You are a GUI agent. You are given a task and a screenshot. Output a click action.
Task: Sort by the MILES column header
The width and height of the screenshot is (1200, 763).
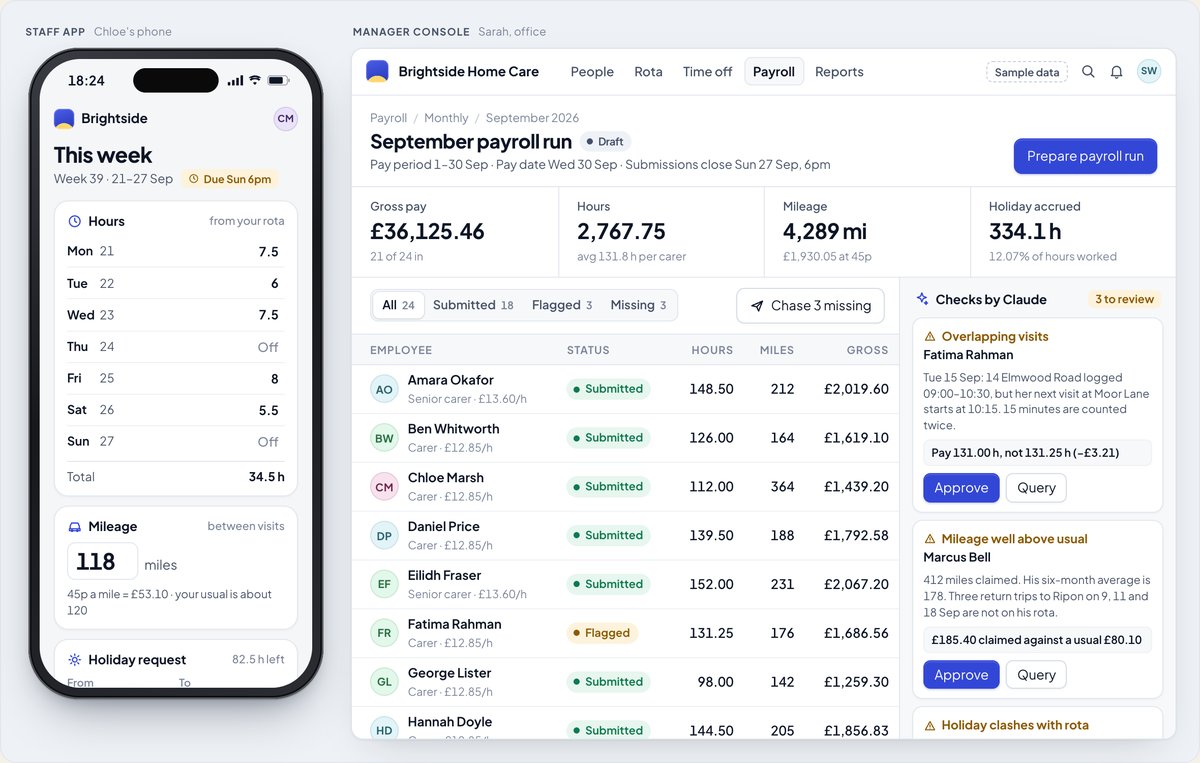pos(777,350)
